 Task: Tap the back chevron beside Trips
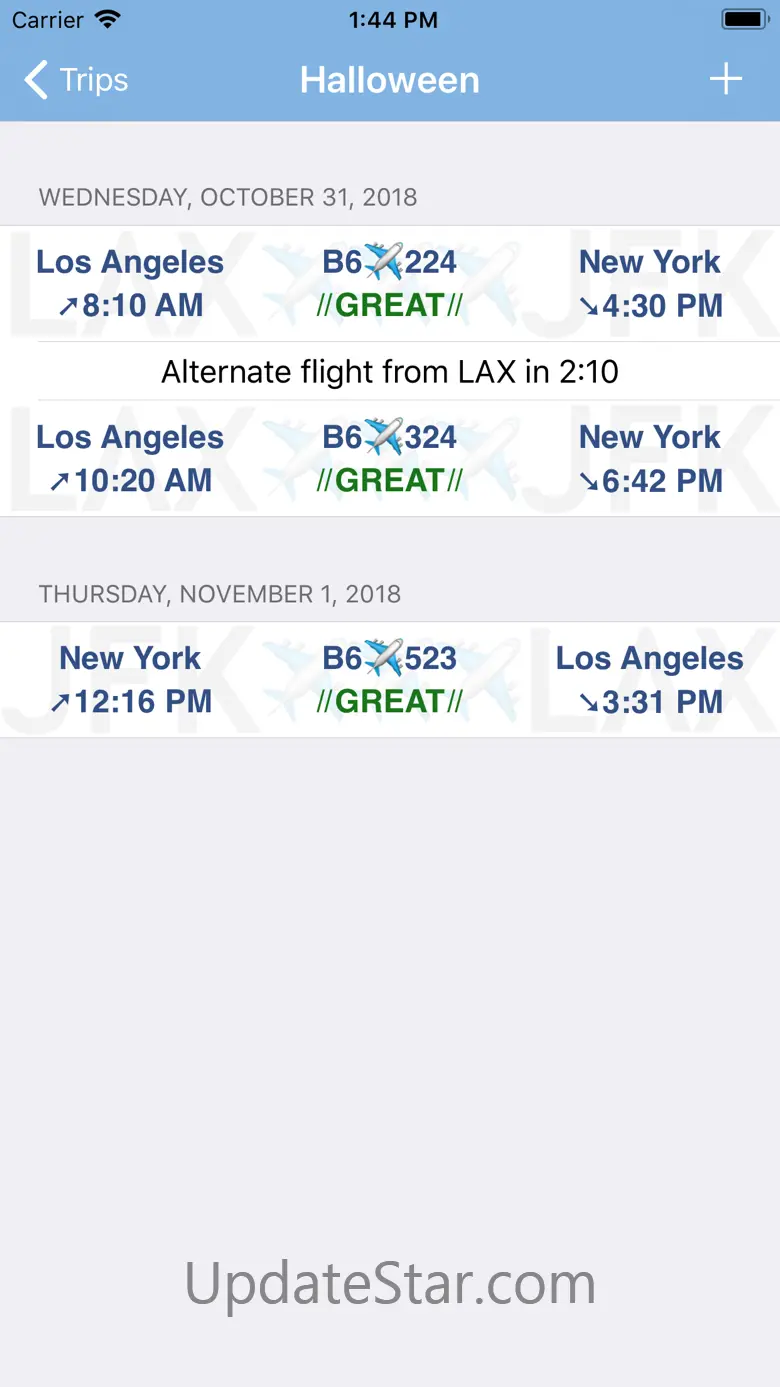36,80
